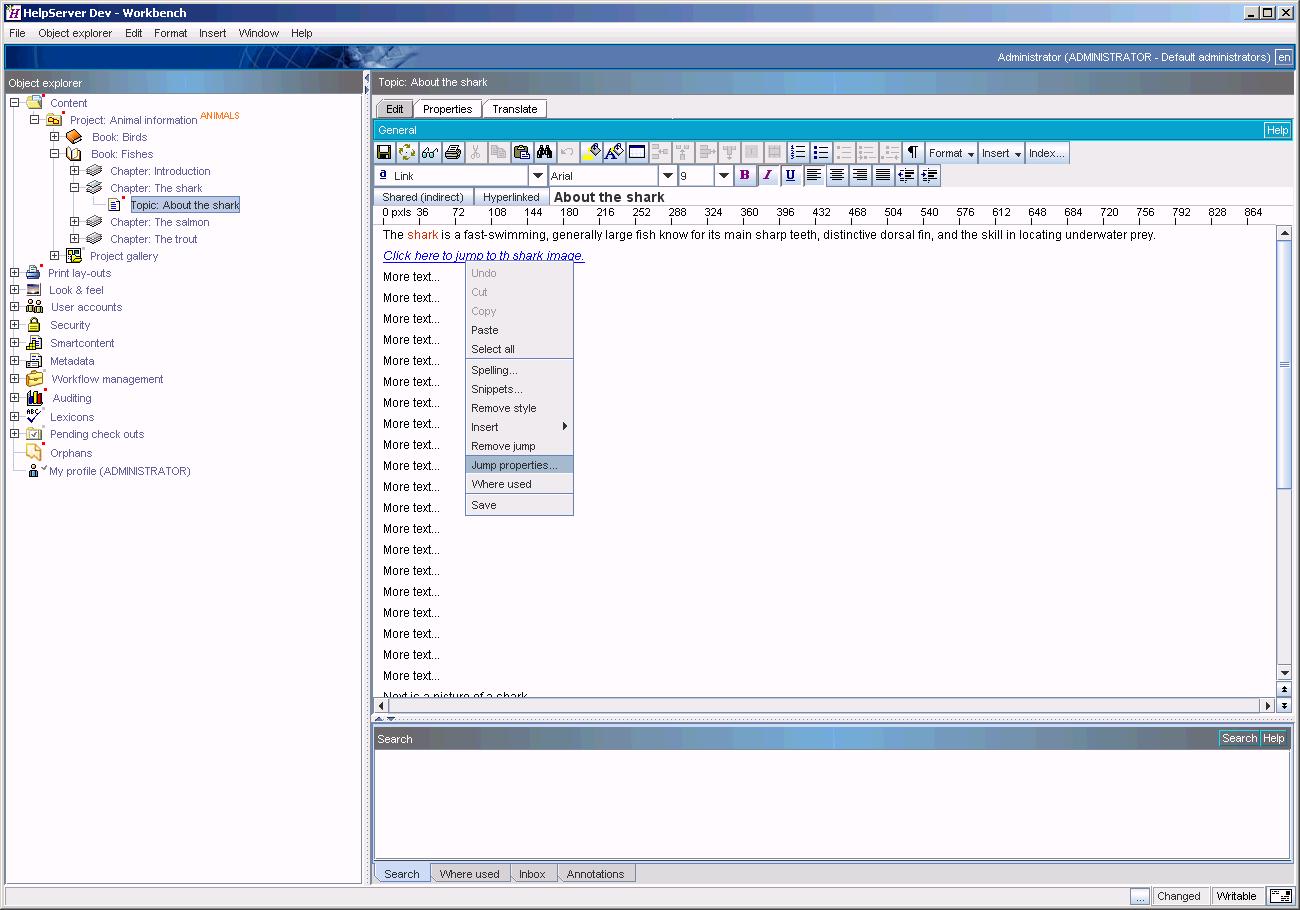
Task: Click the bulleted list toolbar icon
Action: coord(821,153)
